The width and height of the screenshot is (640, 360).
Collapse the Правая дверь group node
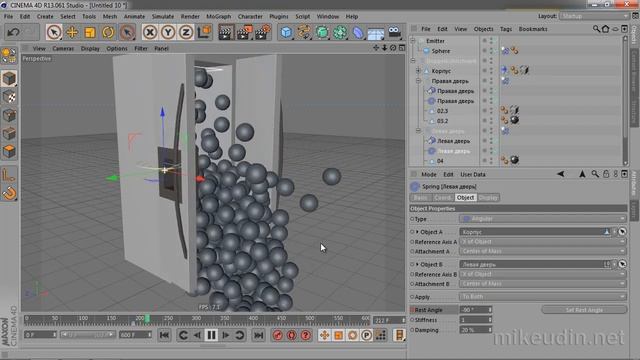418,81
